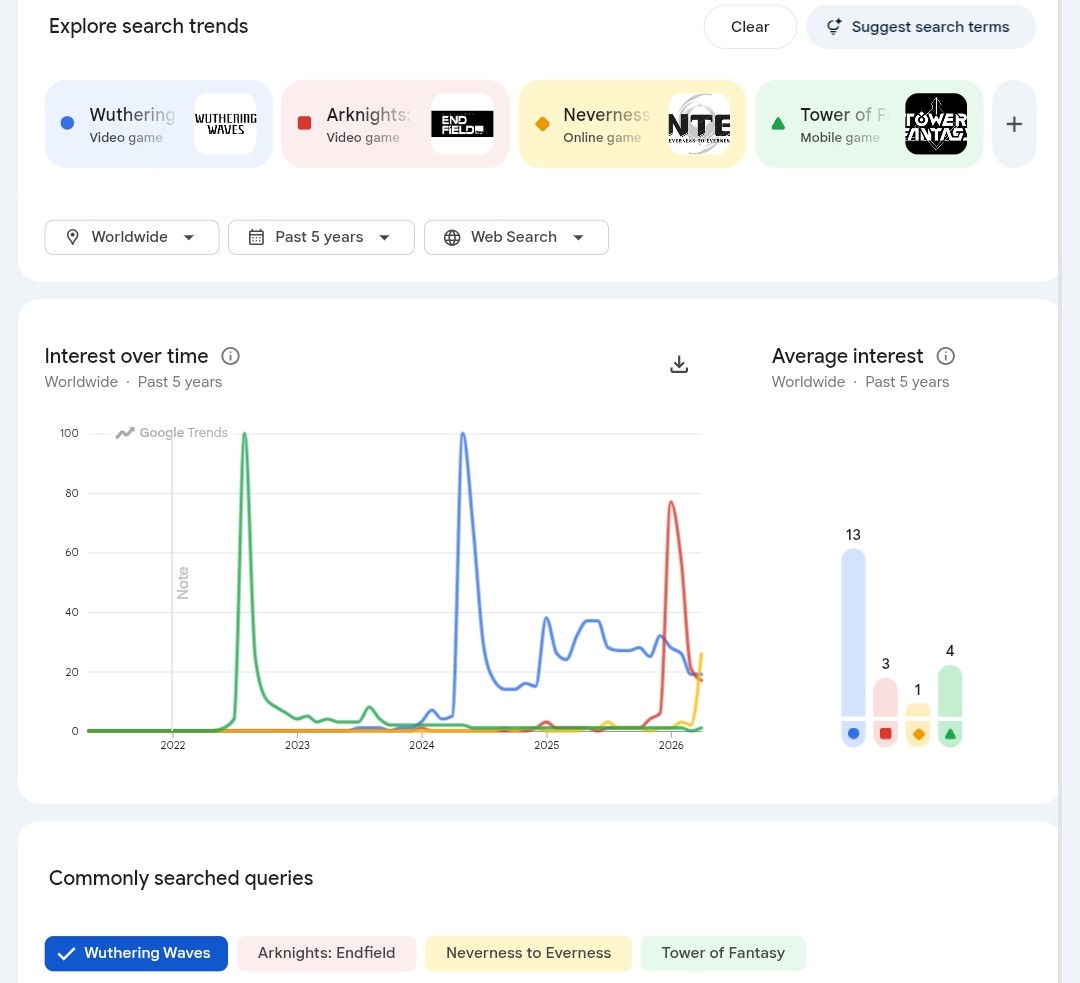Click the 2024 label on the chart axis

click(x=422, y=745)
